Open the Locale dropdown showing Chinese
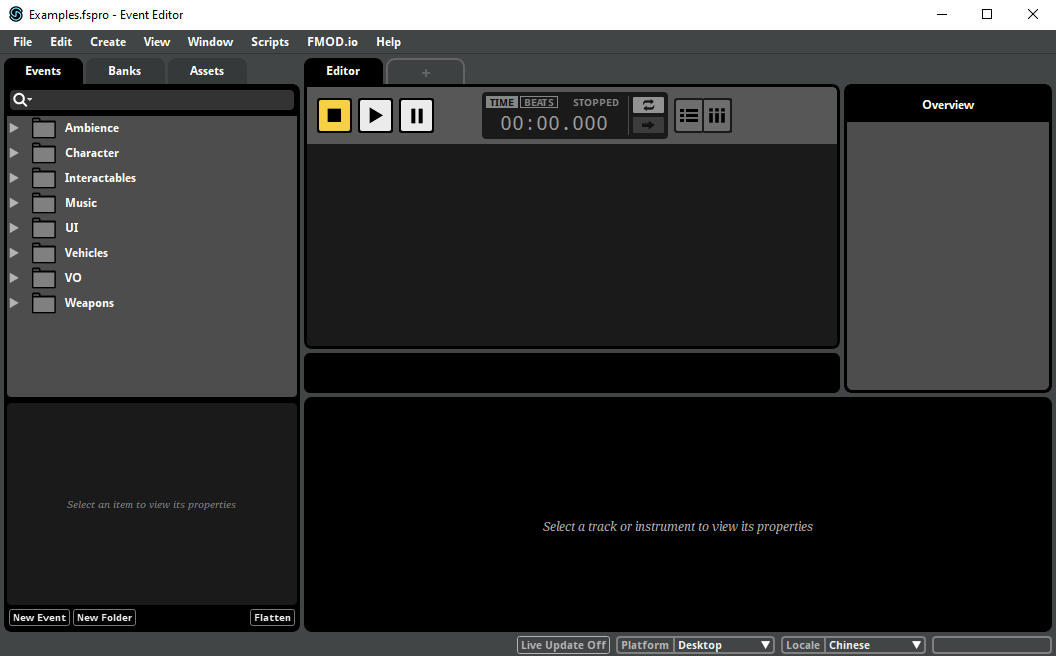This screenshot has height=656, width=1056. coord(874,645)
